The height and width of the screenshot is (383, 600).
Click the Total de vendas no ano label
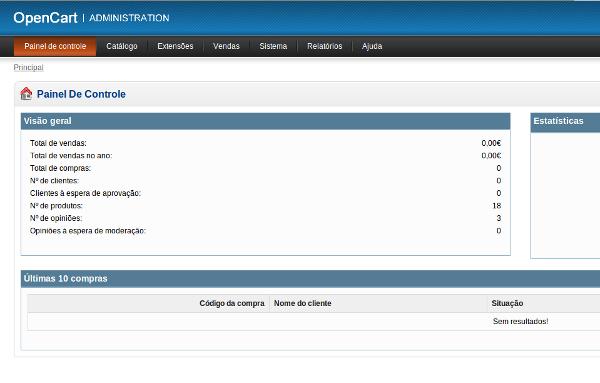click(71, 156)
